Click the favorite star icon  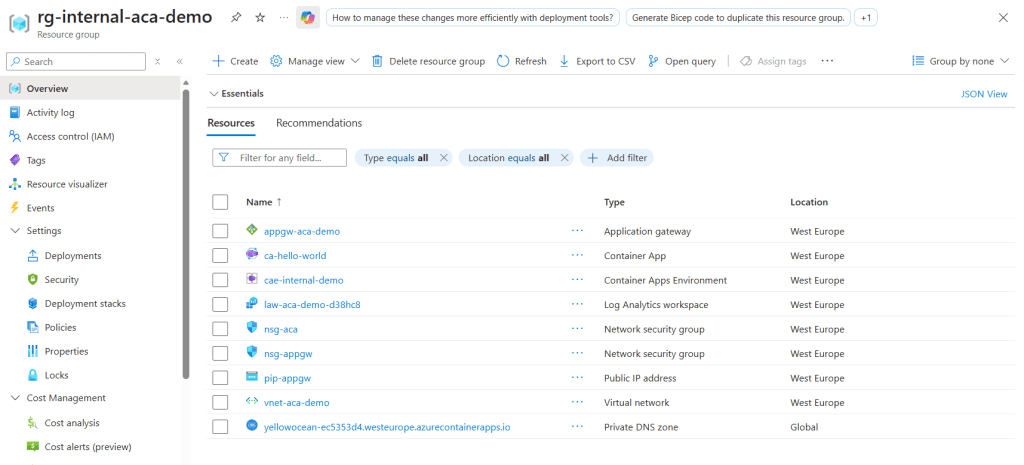click(260, 18)
